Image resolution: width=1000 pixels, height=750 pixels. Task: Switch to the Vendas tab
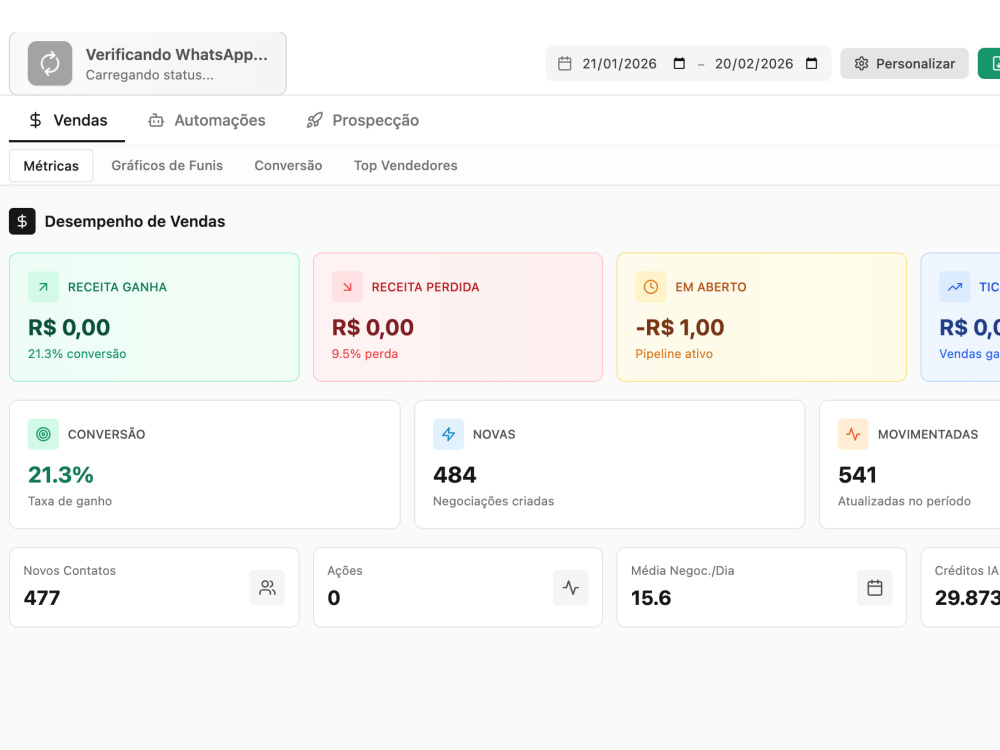click(x=67, y=121)
